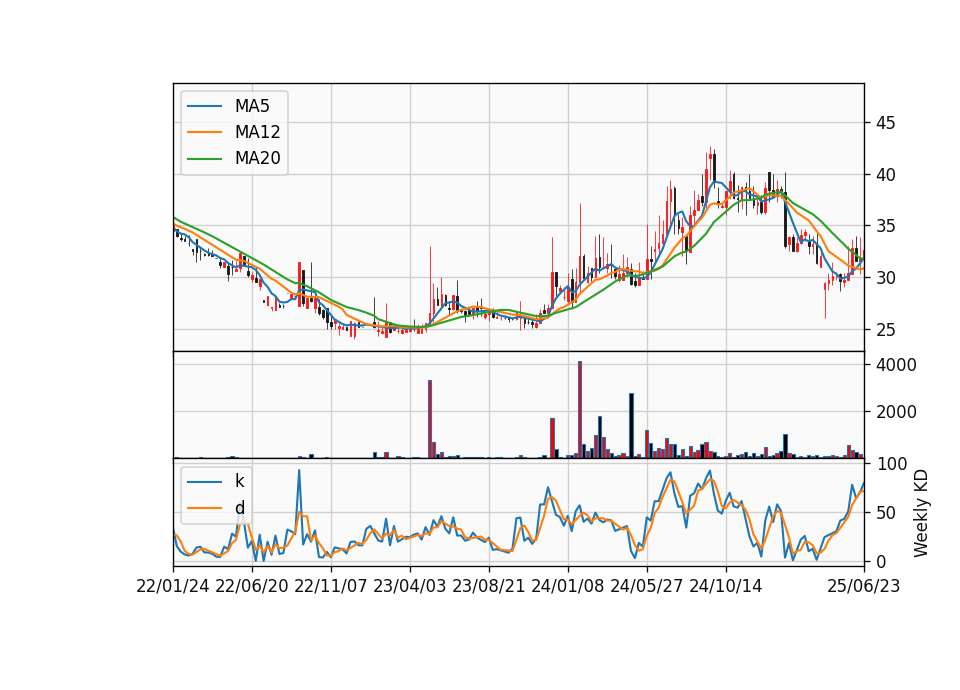The image size is (960, 690).
Task: Click the MA20 legend label
Action: (257, 158)
